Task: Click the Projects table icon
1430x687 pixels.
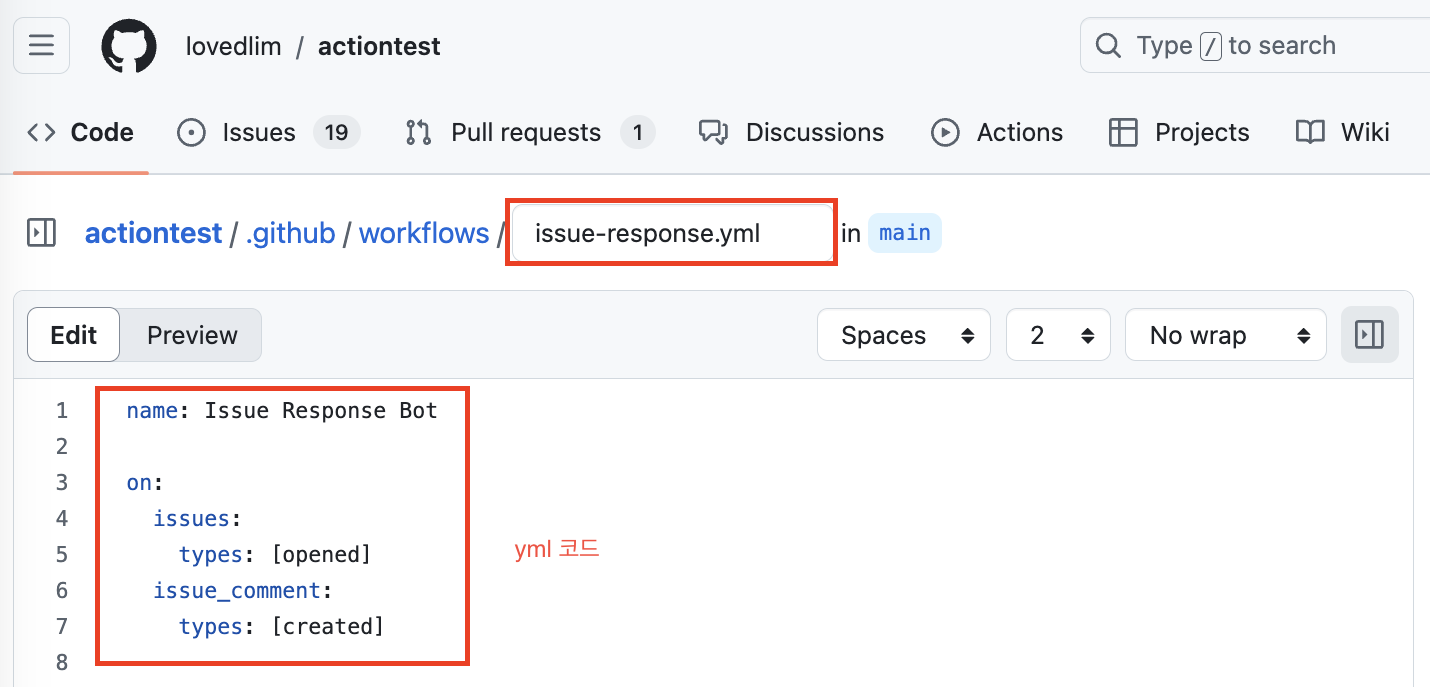Action: tap(1123, 131)
